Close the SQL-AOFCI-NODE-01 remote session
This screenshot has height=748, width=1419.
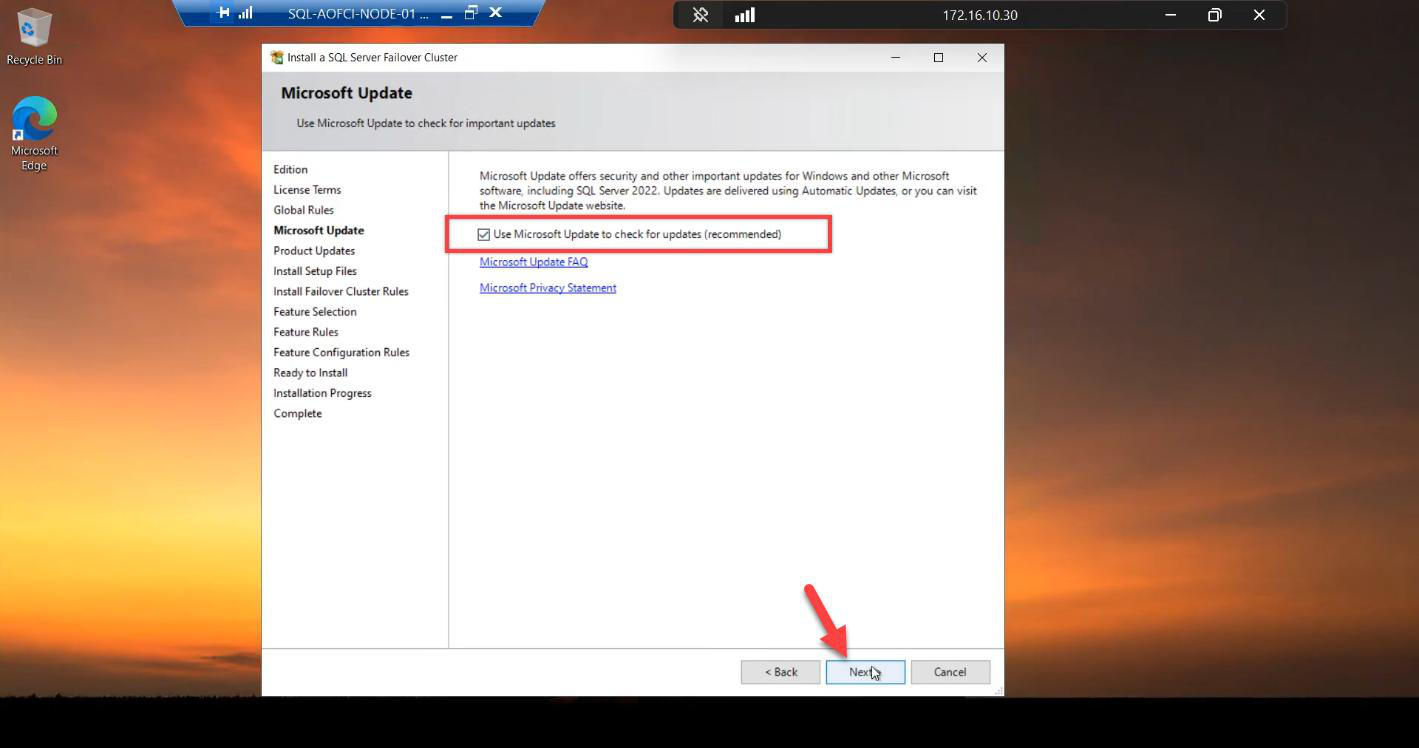point(495,13)
